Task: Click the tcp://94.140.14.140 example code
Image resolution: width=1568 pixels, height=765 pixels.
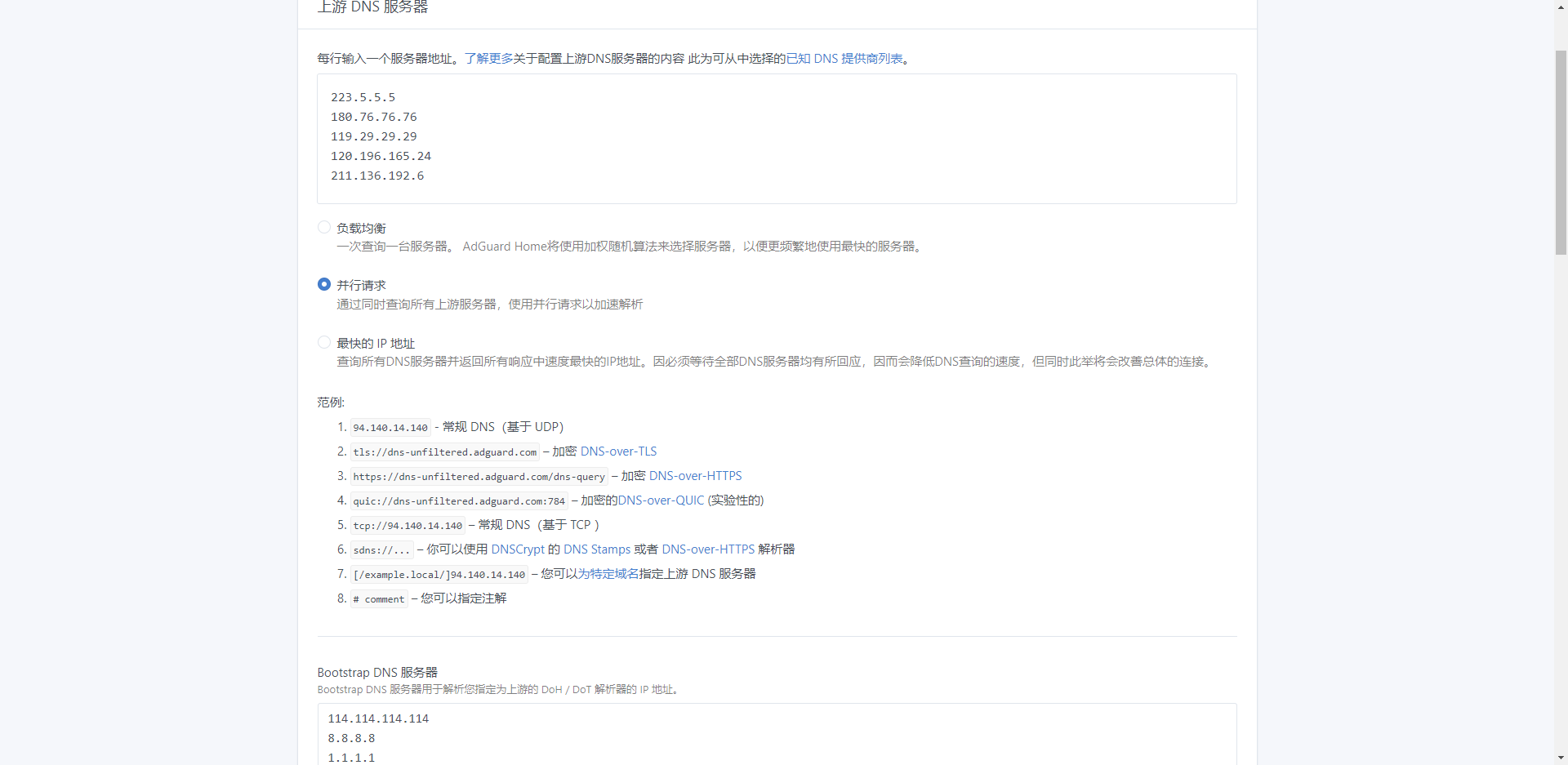Action: click(x=408, y=525)
